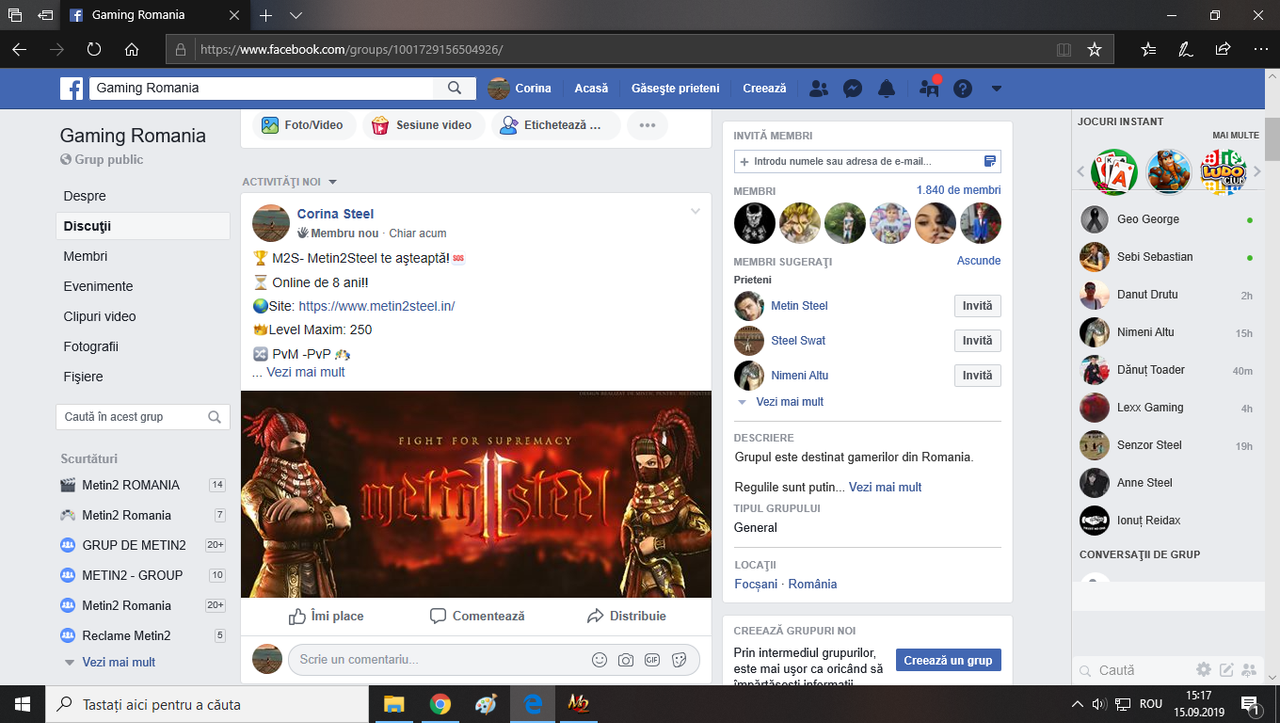This screenshot has width=1280, height=723.
Task: Open Messenger icon in top bar
Action: coord(853,88)
